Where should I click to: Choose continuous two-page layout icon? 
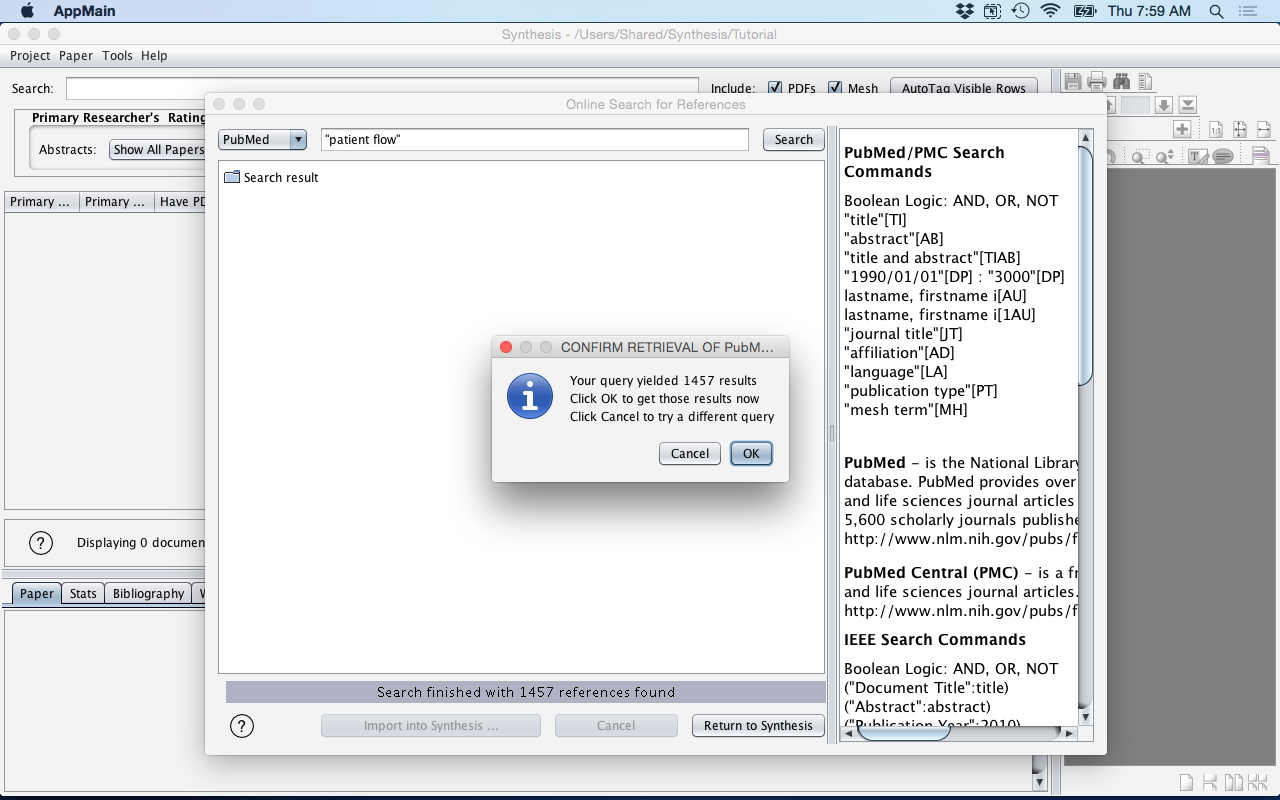[x=1257, y=782]
